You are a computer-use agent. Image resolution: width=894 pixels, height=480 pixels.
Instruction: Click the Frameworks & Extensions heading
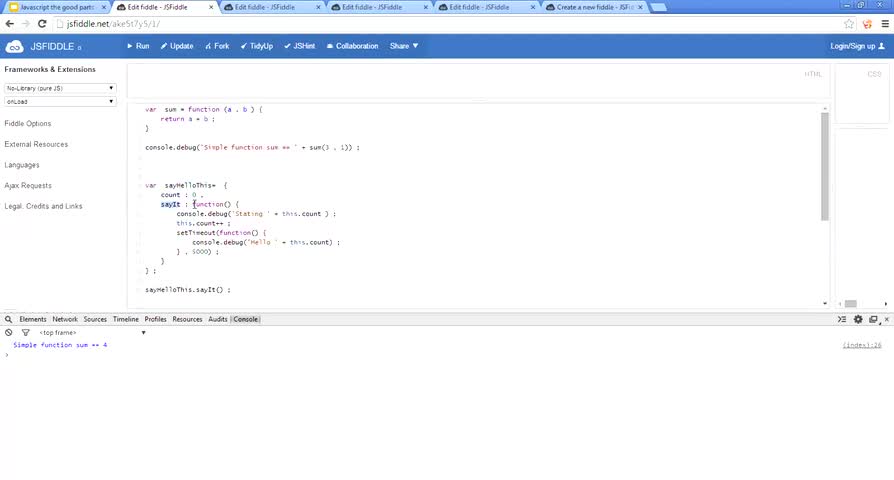[50, 70]
